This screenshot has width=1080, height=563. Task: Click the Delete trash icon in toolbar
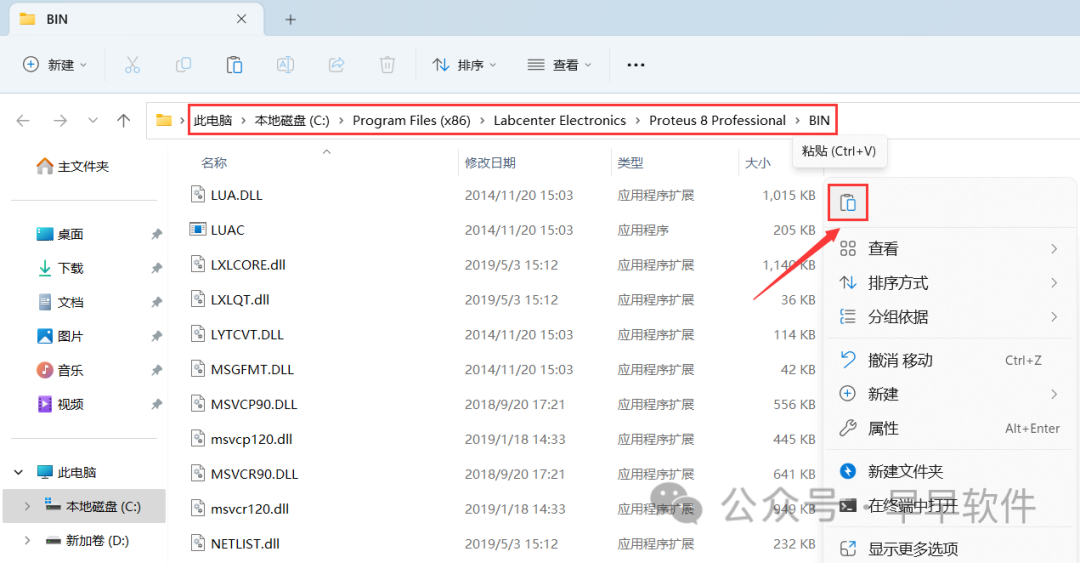tap(387, 65)
